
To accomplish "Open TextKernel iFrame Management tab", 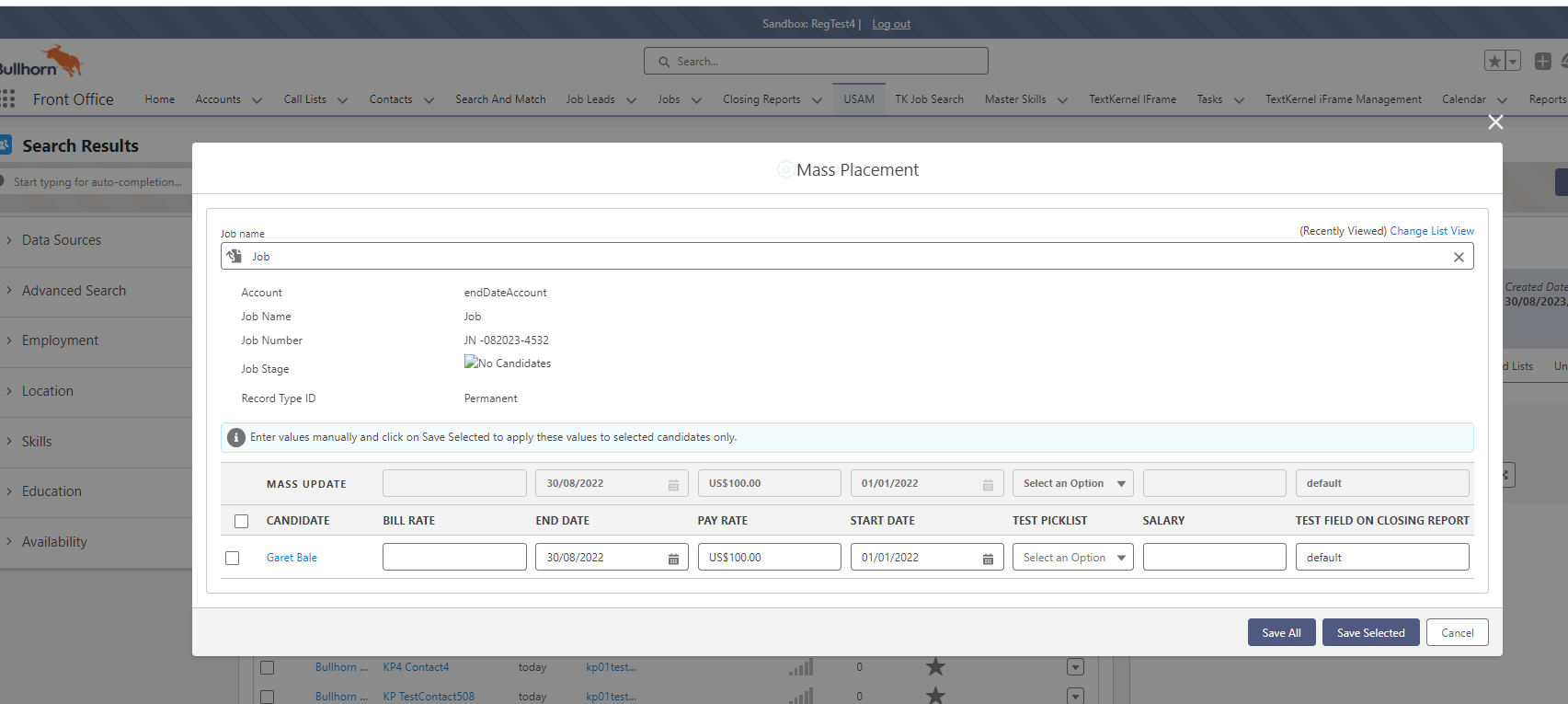I will click(1343, 99).
